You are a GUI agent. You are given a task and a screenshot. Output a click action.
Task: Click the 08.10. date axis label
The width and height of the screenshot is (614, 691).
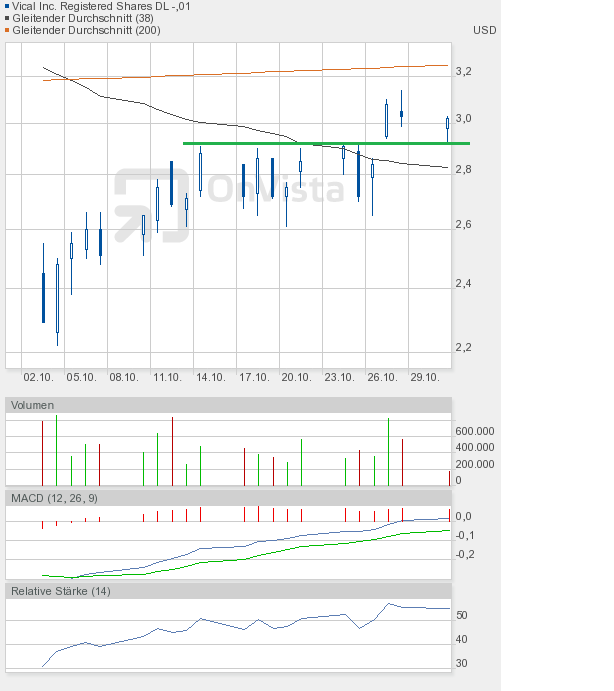point(124,378)
